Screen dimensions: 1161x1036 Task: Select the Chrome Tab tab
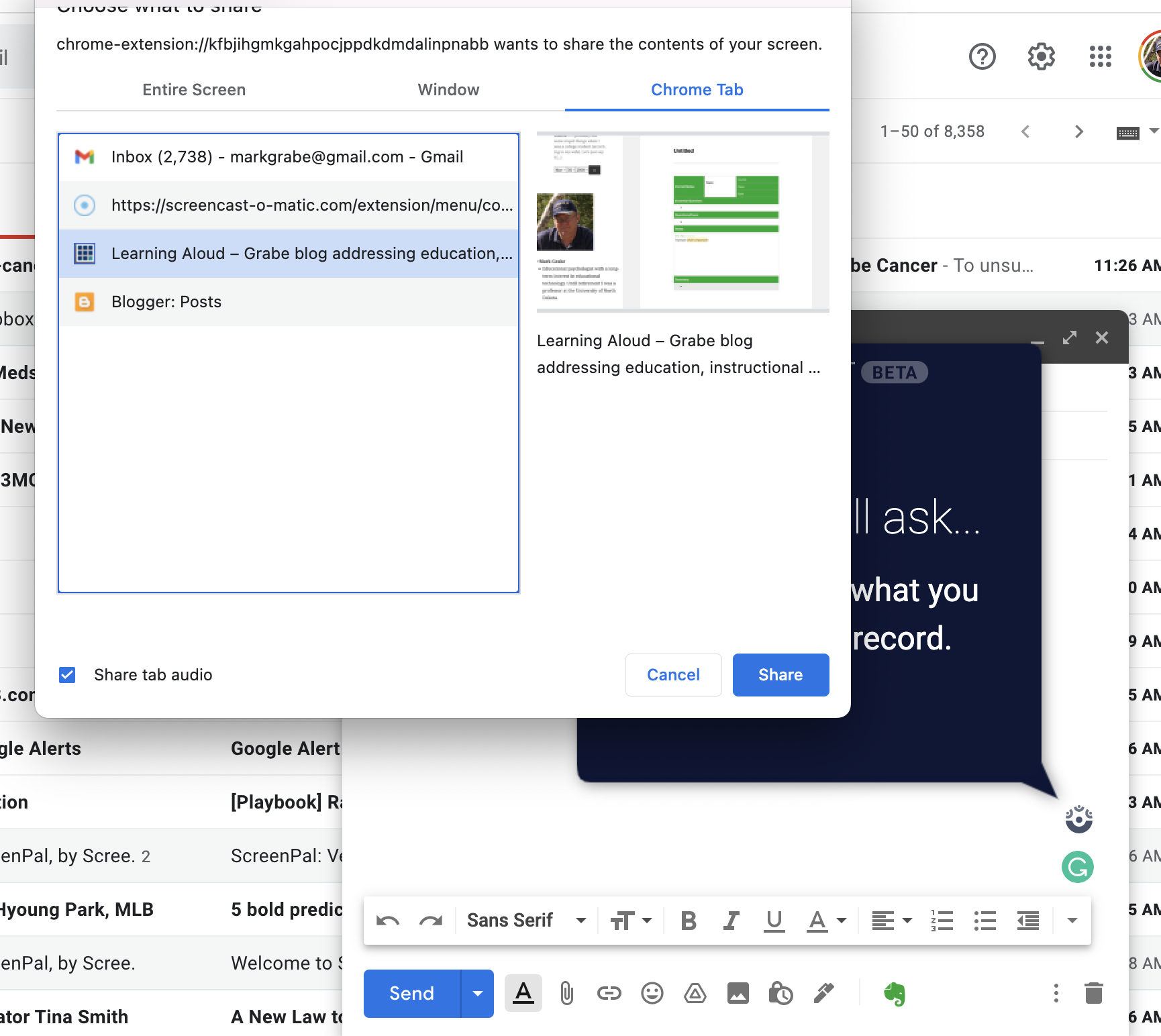(x=697, y=90)
